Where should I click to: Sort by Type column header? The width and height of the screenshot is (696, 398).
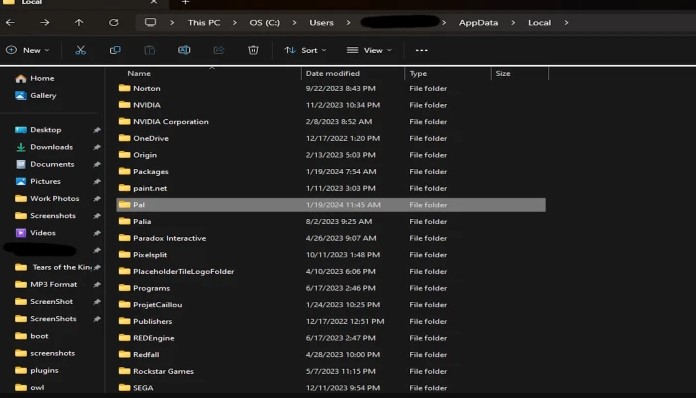tap(418, 73)
